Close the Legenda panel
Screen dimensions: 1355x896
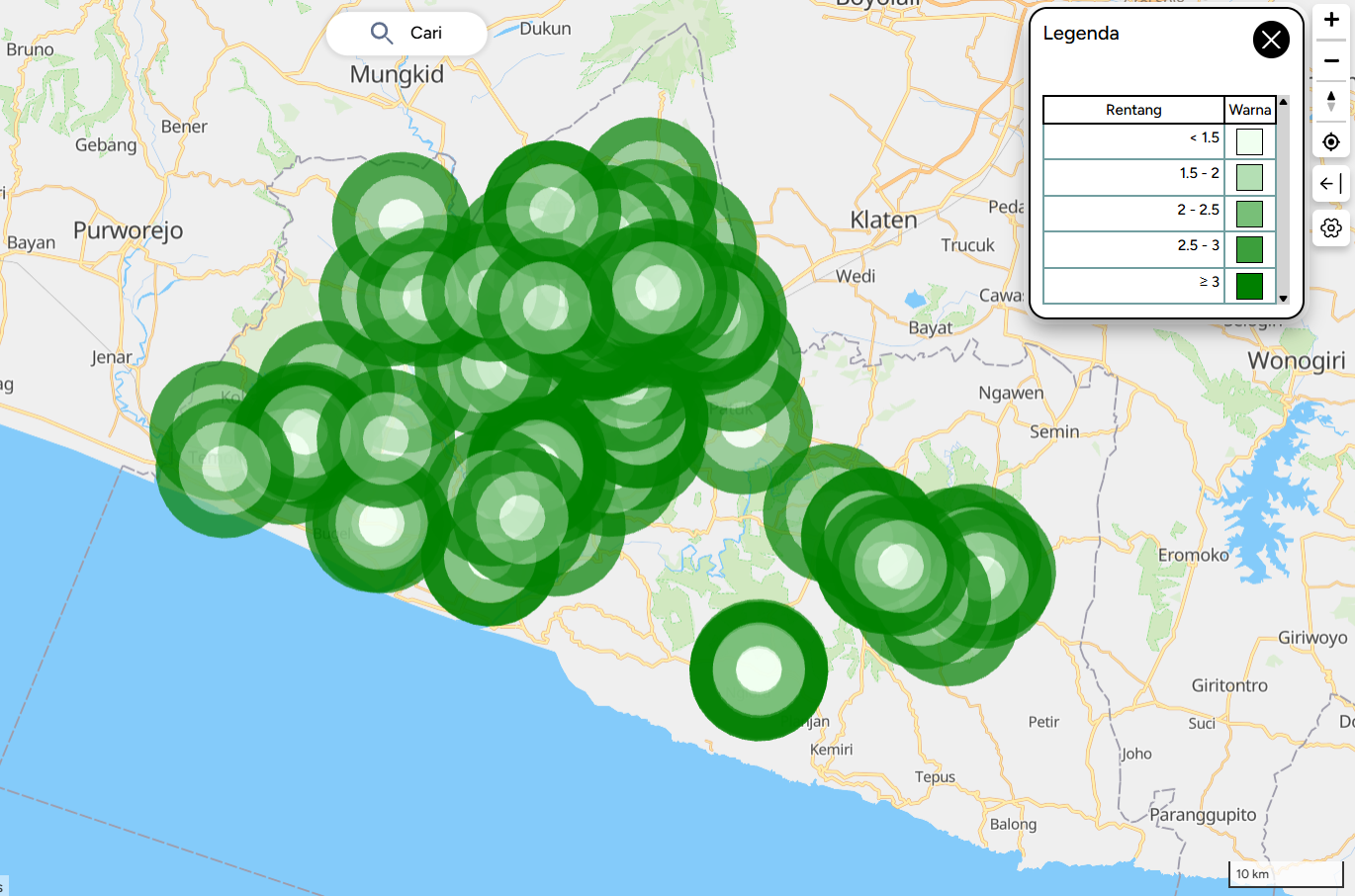pyautogui.click(x=1271, y=40)
